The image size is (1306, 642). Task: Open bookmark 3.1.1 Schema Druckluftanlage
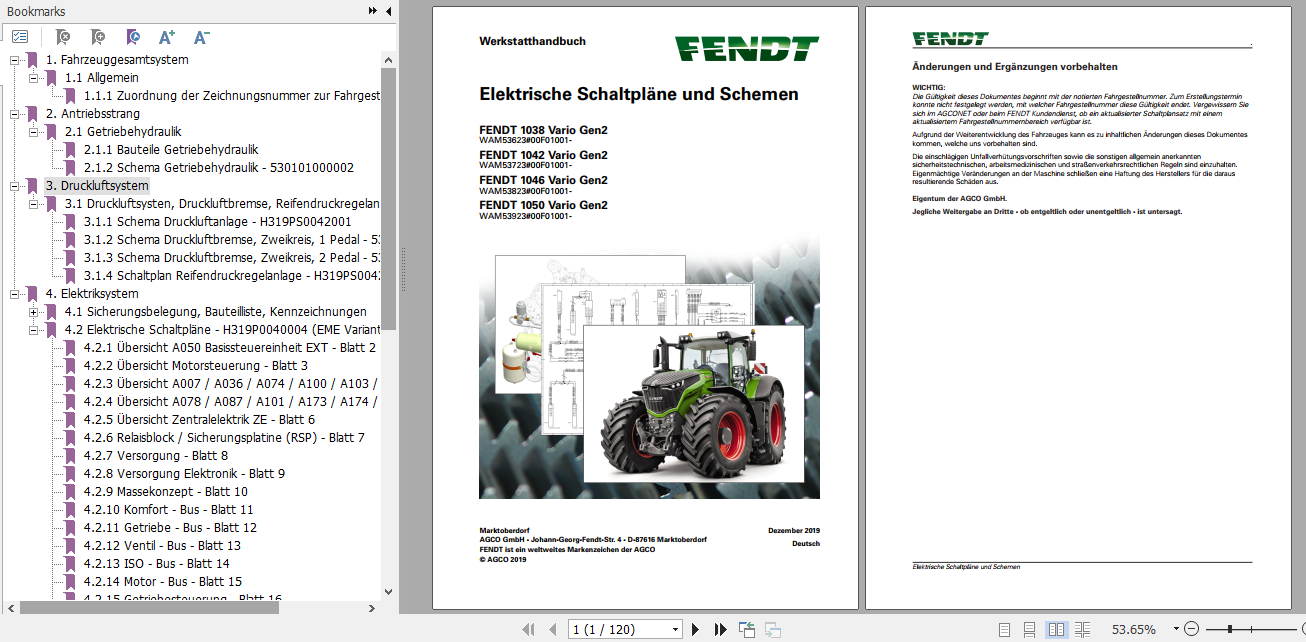[217, 222]
